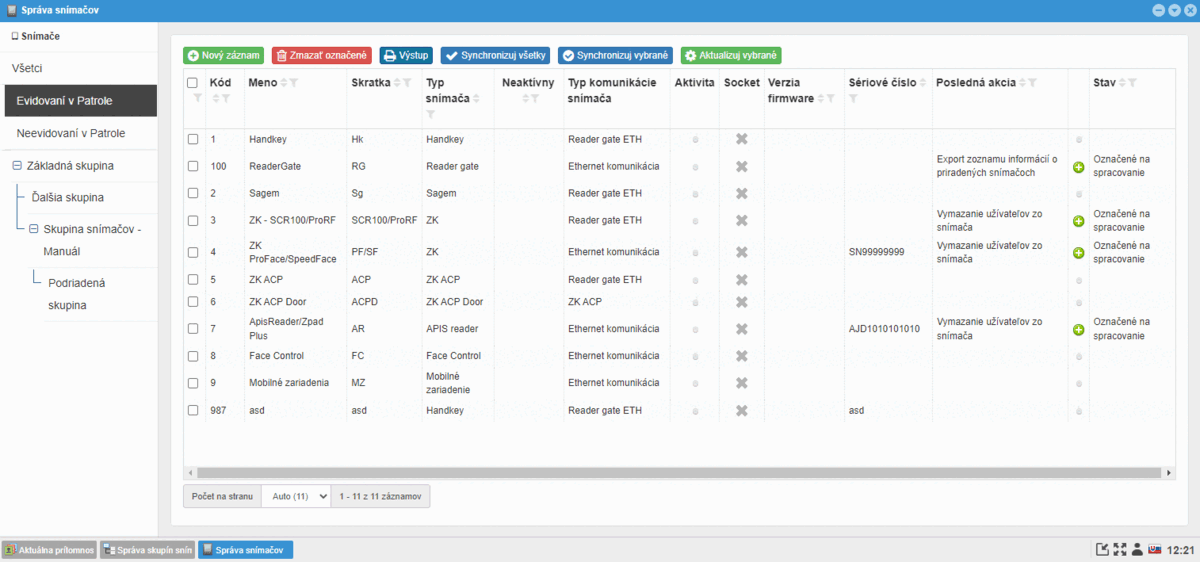Check the box for the Face Control row
The height and width of the screenshot is (562, 1200).
click(193, 356)
